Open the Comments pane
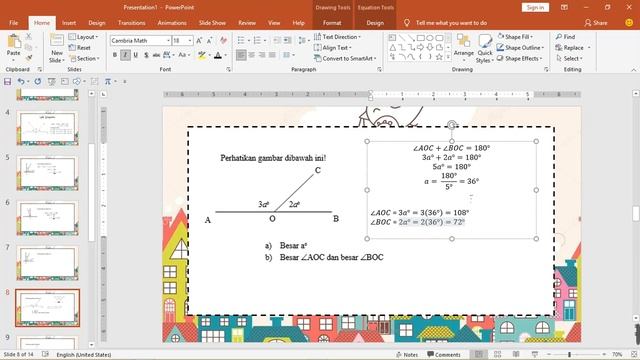640x360 pixels. point(444,355)
